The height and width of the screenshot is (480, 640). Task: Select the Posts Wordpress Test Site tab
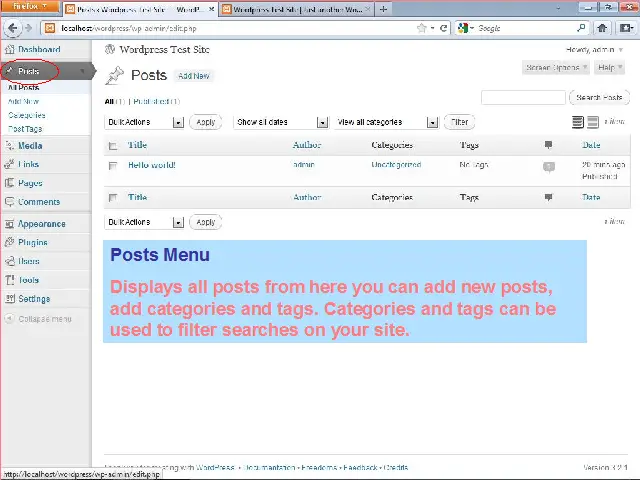click(140, 9)
